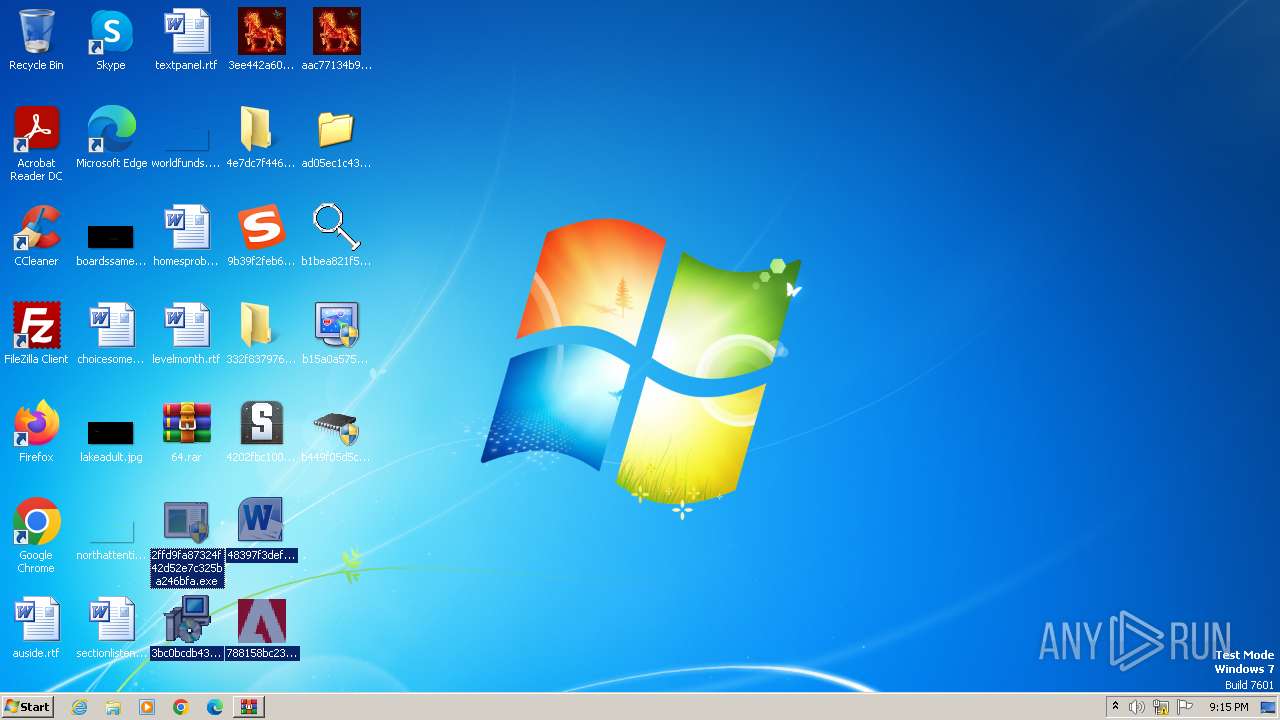Open the volume speaker tray icon

point(1137,707)
